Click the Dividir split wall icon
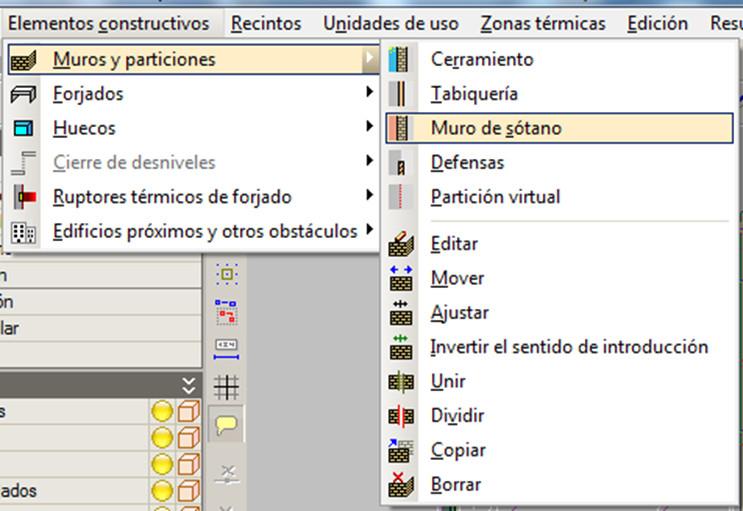743x511 pixels. click(400, 416)
